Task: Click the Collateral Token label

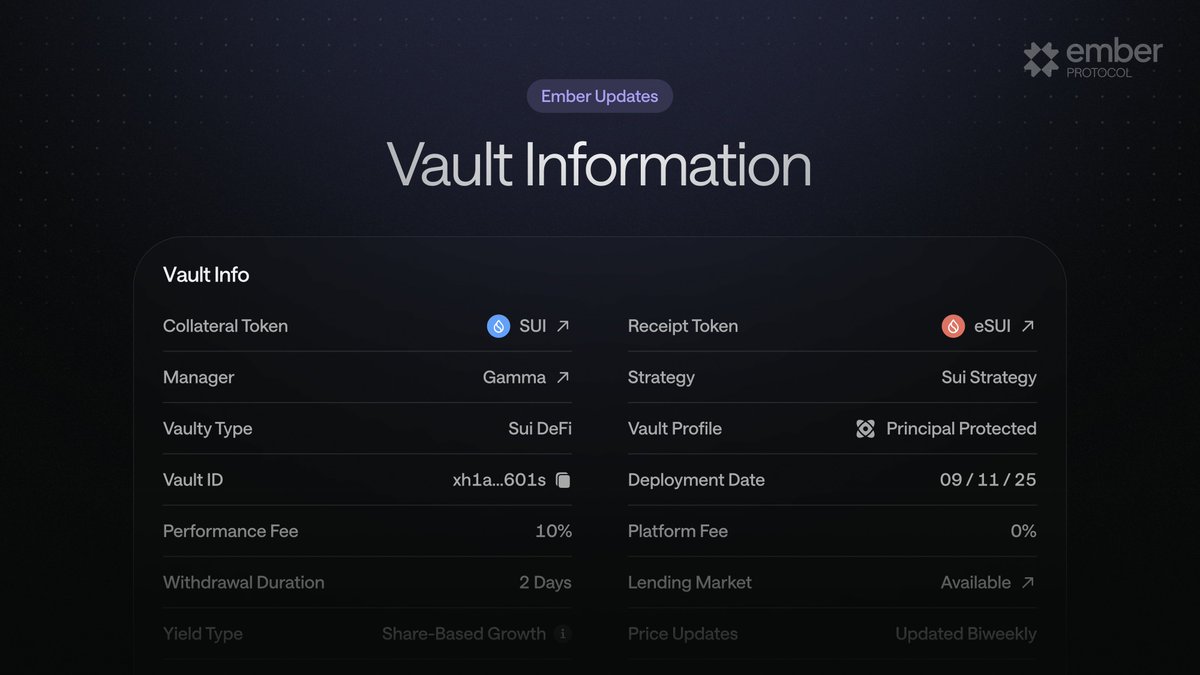Action: pos(225,326)
